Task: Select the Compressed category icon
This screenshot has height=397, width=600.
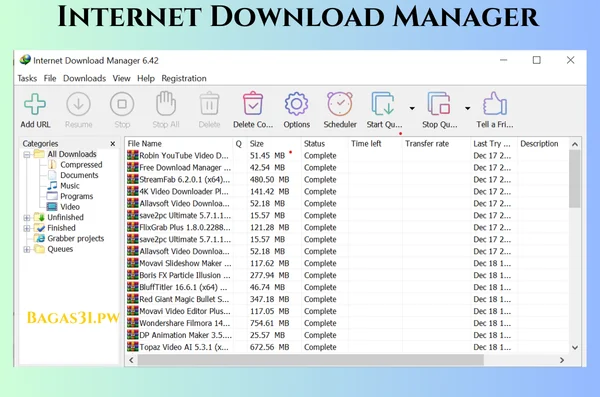Action: (x=52, y=165)
